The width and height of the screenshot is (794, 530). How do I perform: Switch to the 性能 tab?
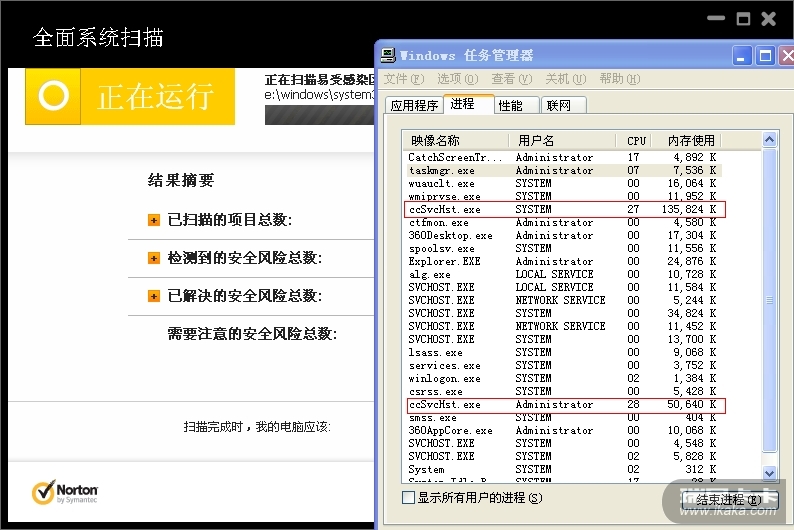pyautogui.click(x=515, y=105)
